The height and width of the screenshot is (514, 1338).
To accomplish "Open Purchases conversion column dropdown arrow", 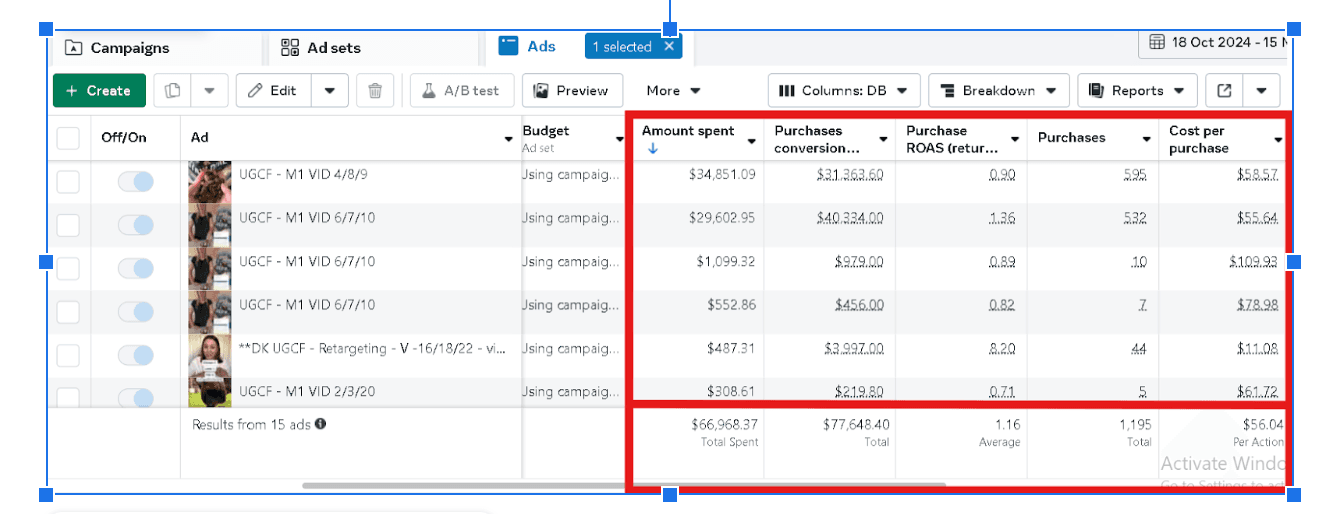I will click(883, 140).
